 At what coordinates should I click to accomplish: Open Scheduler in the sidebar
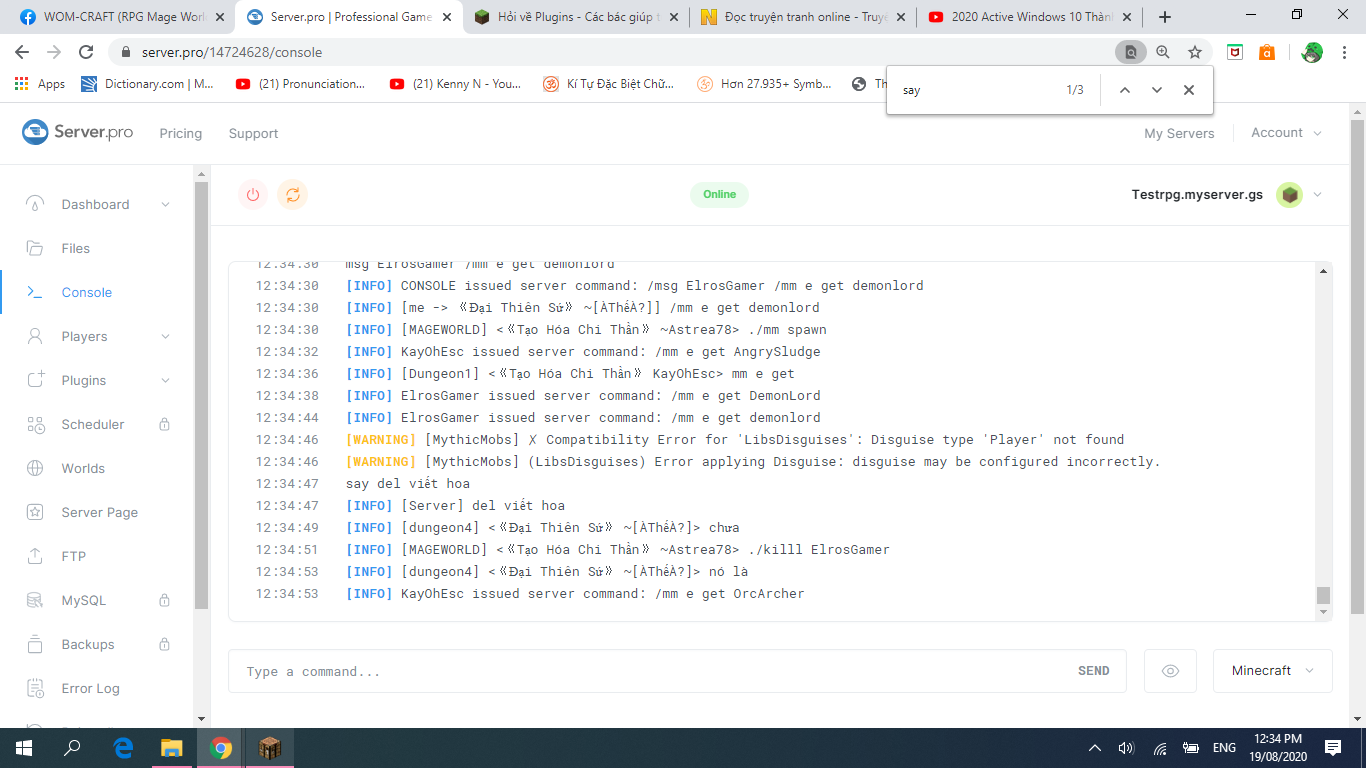pos(92,424)
